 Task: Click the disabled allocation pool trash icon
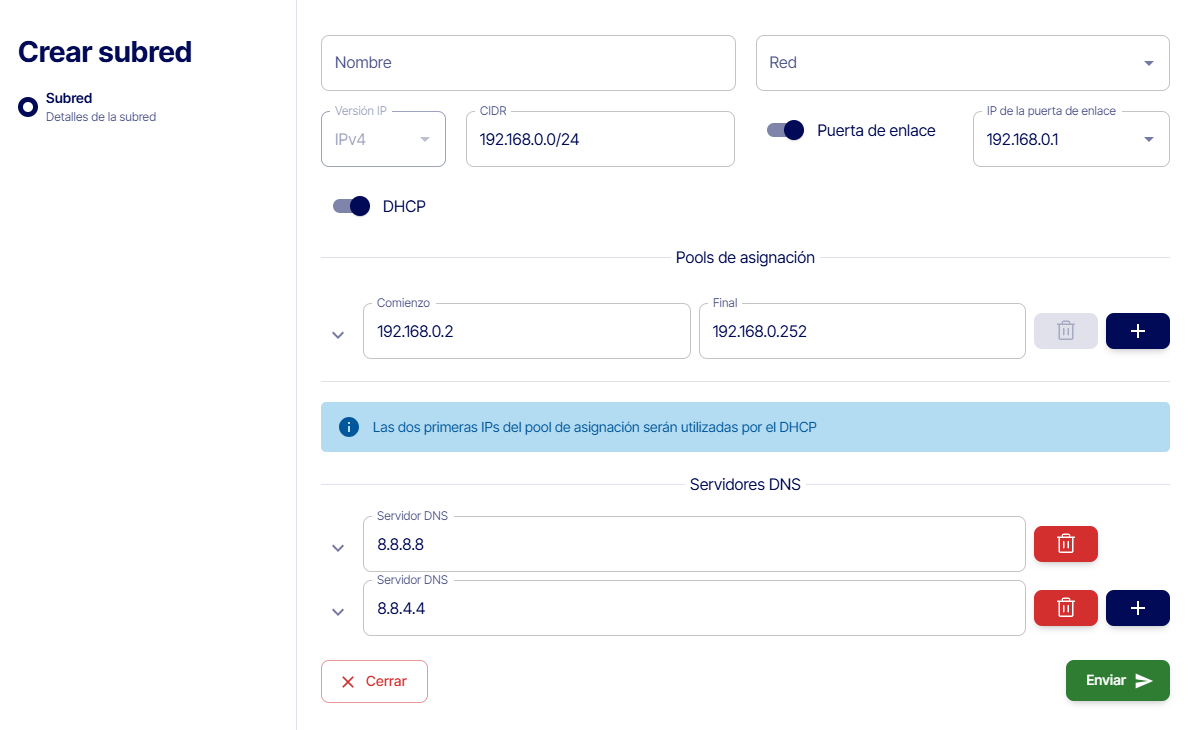1065,331
